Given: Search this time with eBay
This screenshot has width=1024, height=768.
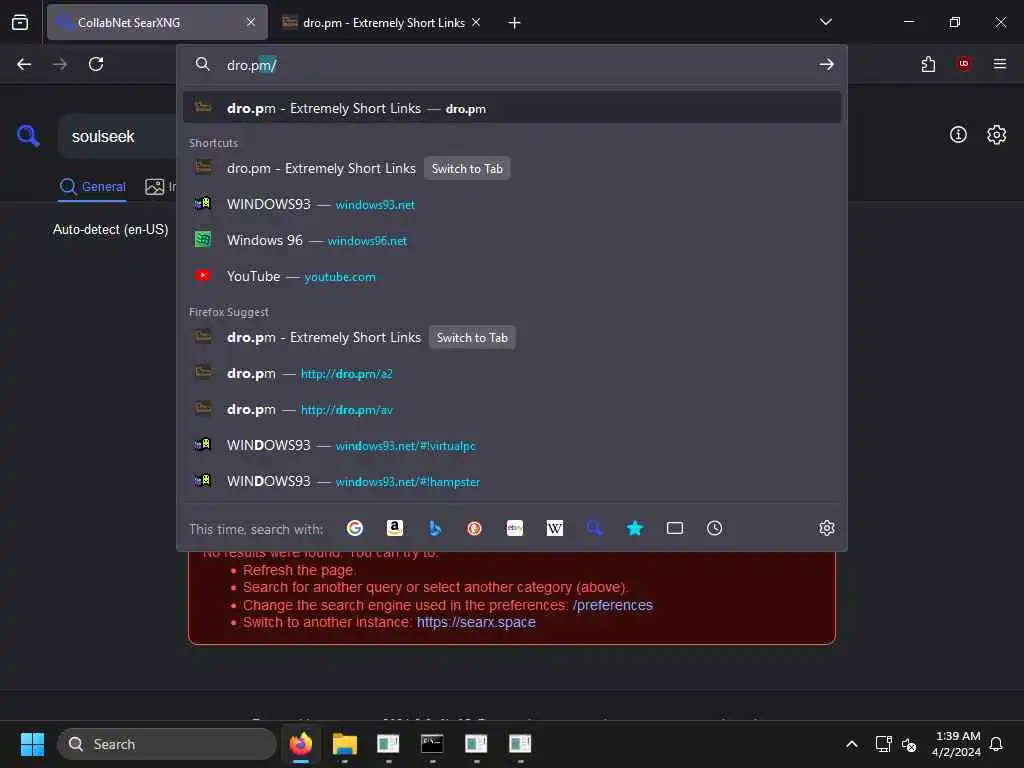Looking at the screenshot, I should [x=515, y=528].
